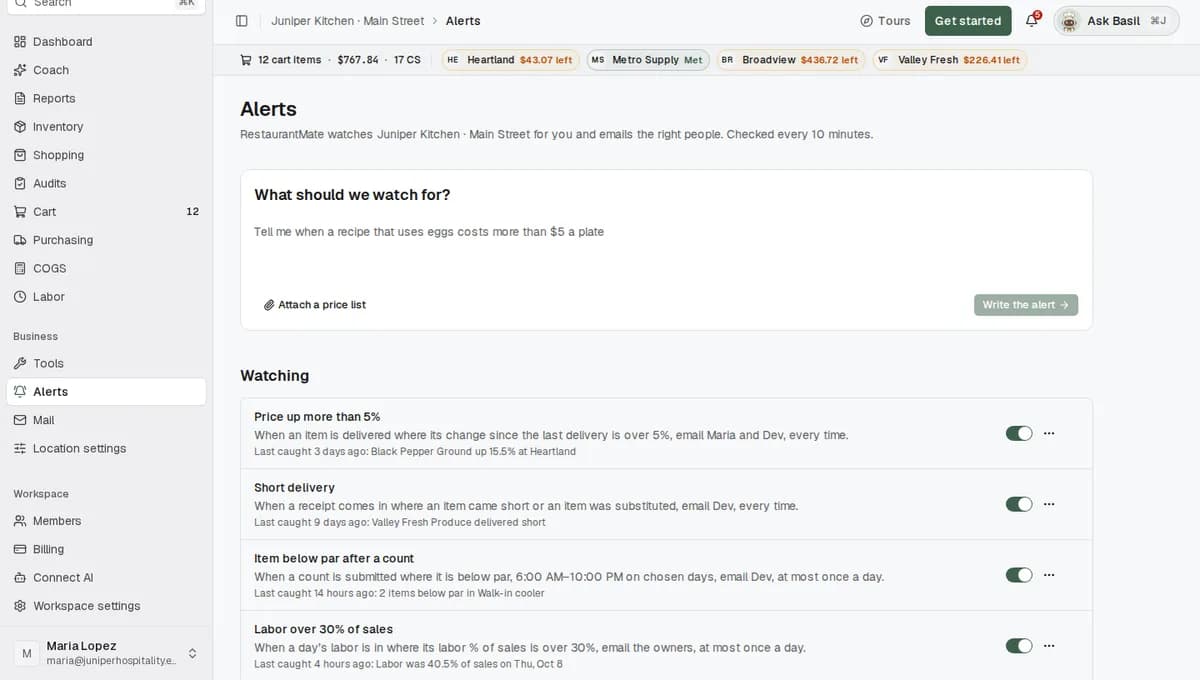Open options menu for Price up more than 5%
Screen dimensions: 1200x680
coord(1049,433)
